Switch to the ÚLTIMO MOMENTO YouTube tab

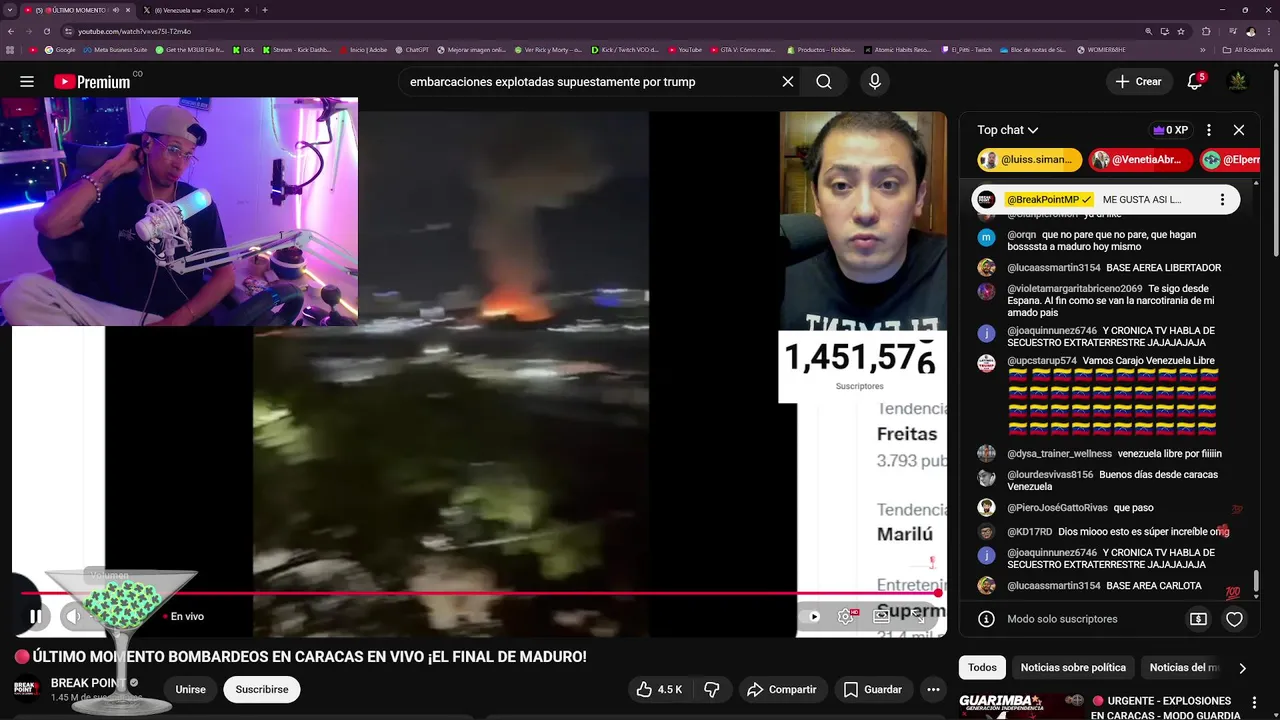78,10
